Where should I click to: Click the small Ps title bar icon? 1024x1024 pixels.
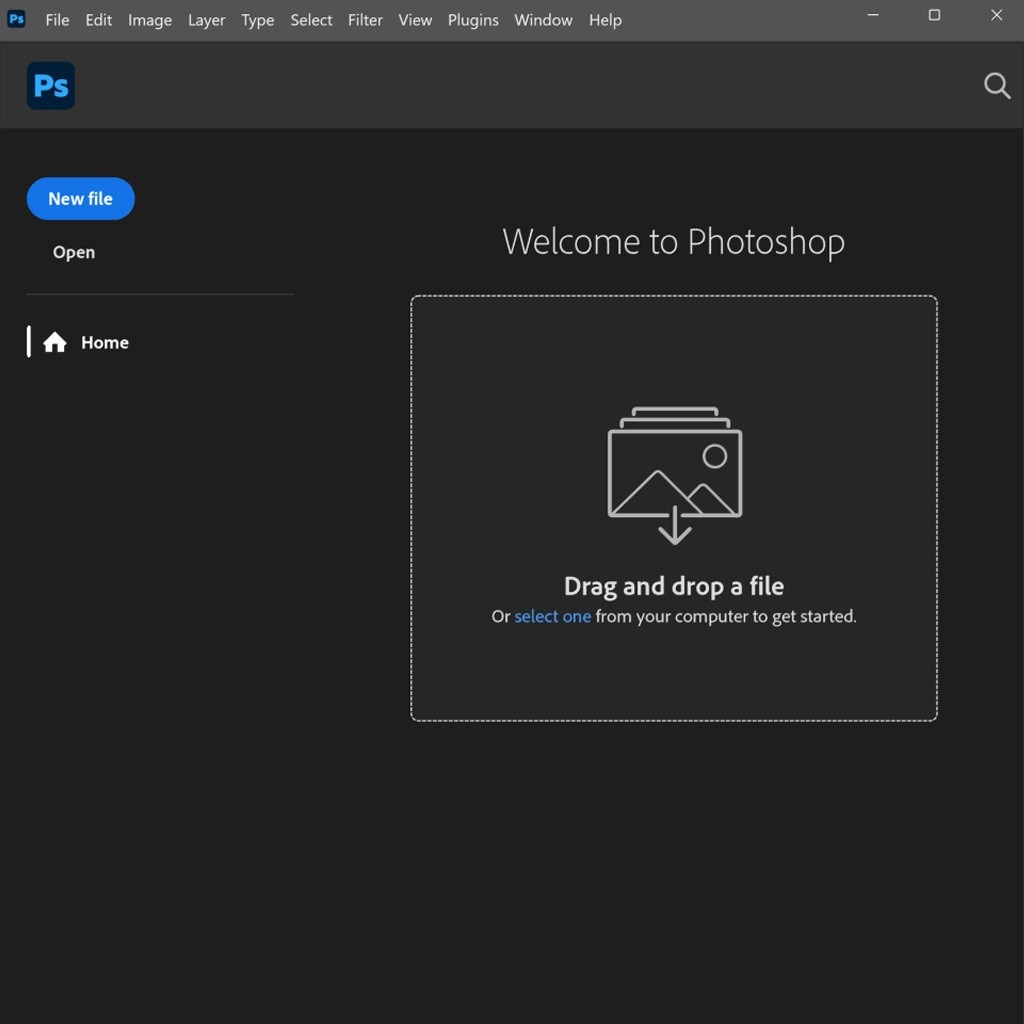[16, 19]
